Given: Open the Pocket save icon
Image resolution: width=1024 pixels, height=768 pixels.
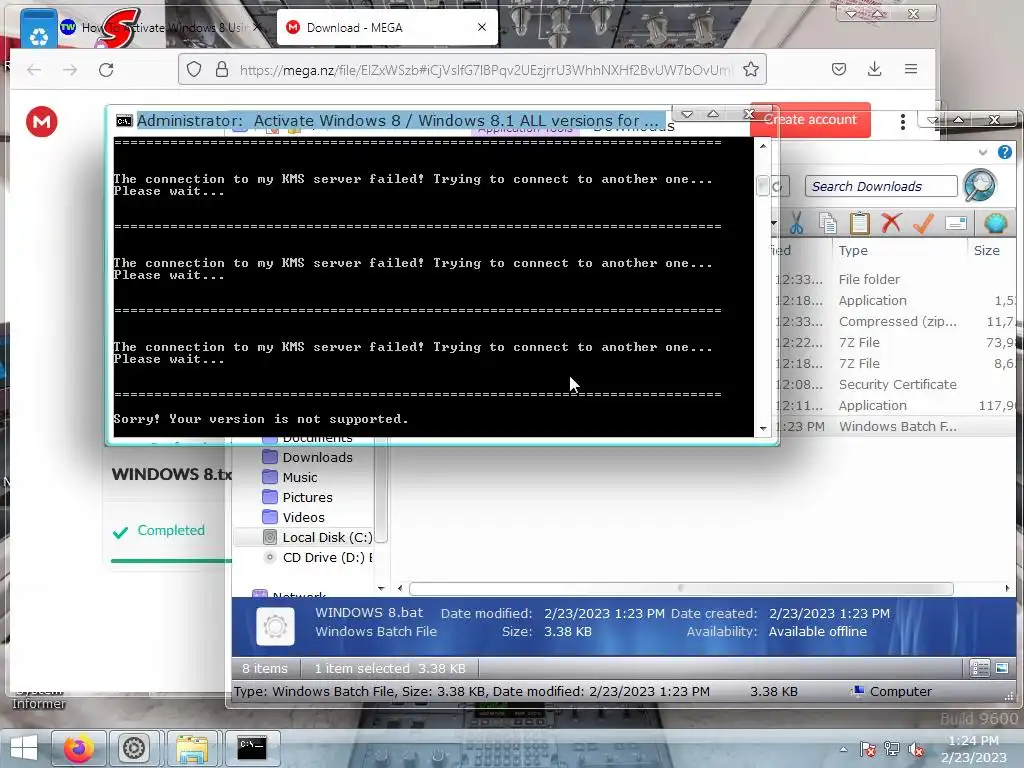Looking at the screenshot, I should tap(839, 69).
